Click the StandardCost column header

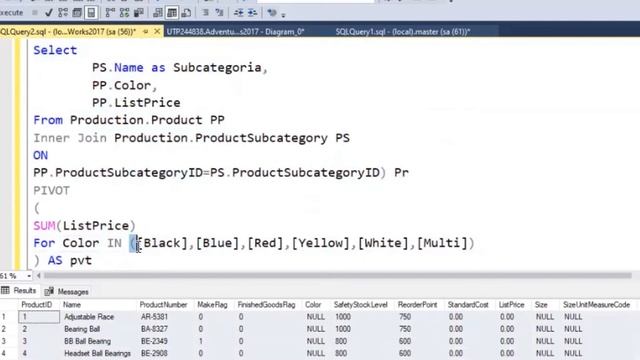click(468, 305)
